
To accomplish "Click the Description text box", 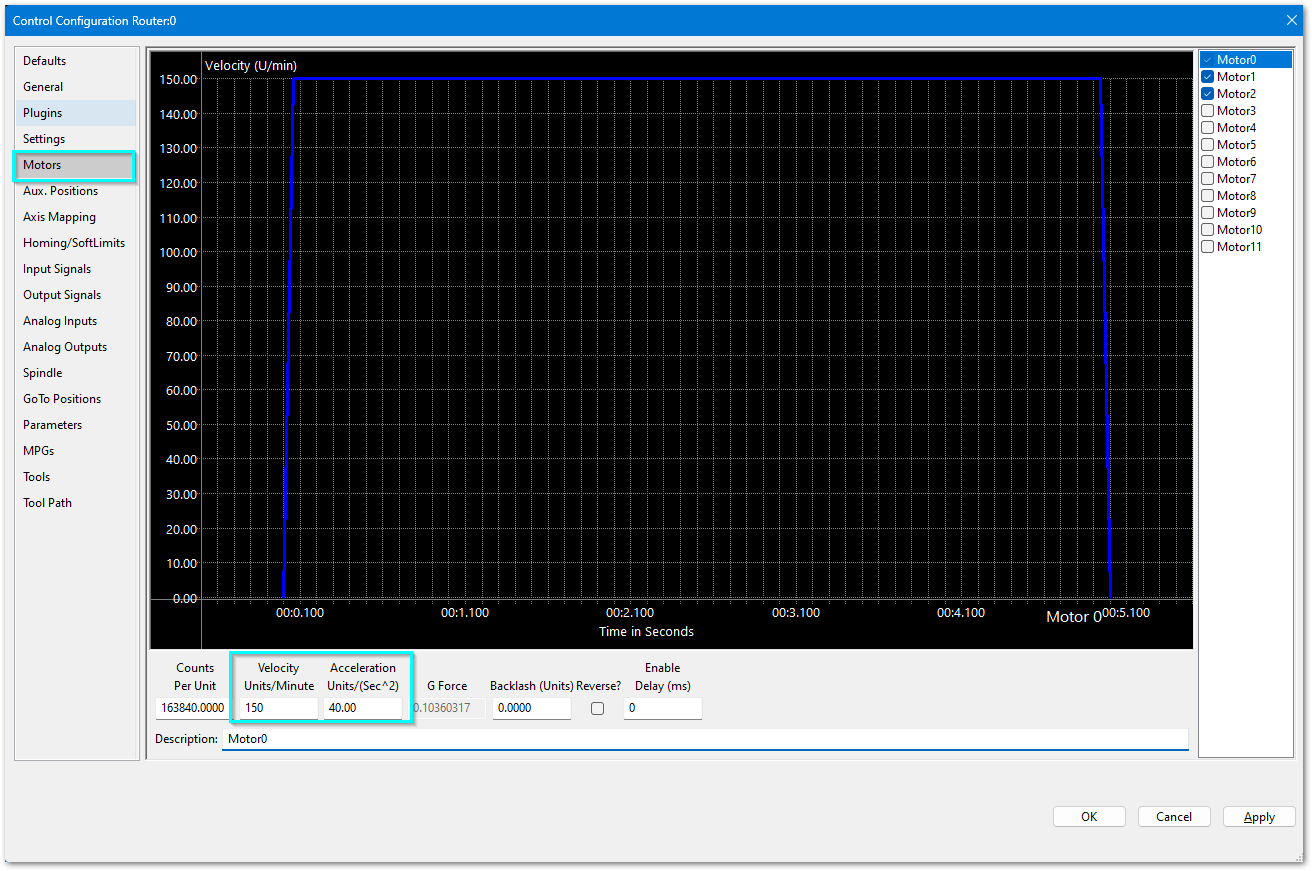I will click(x=704, y=739).
